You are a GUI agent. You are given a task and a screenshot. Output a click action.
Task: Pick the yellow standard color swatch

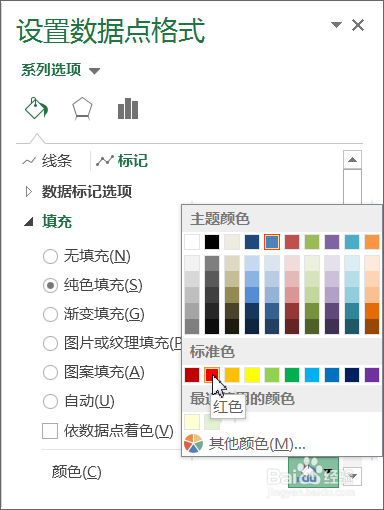(x=252, y=375)
